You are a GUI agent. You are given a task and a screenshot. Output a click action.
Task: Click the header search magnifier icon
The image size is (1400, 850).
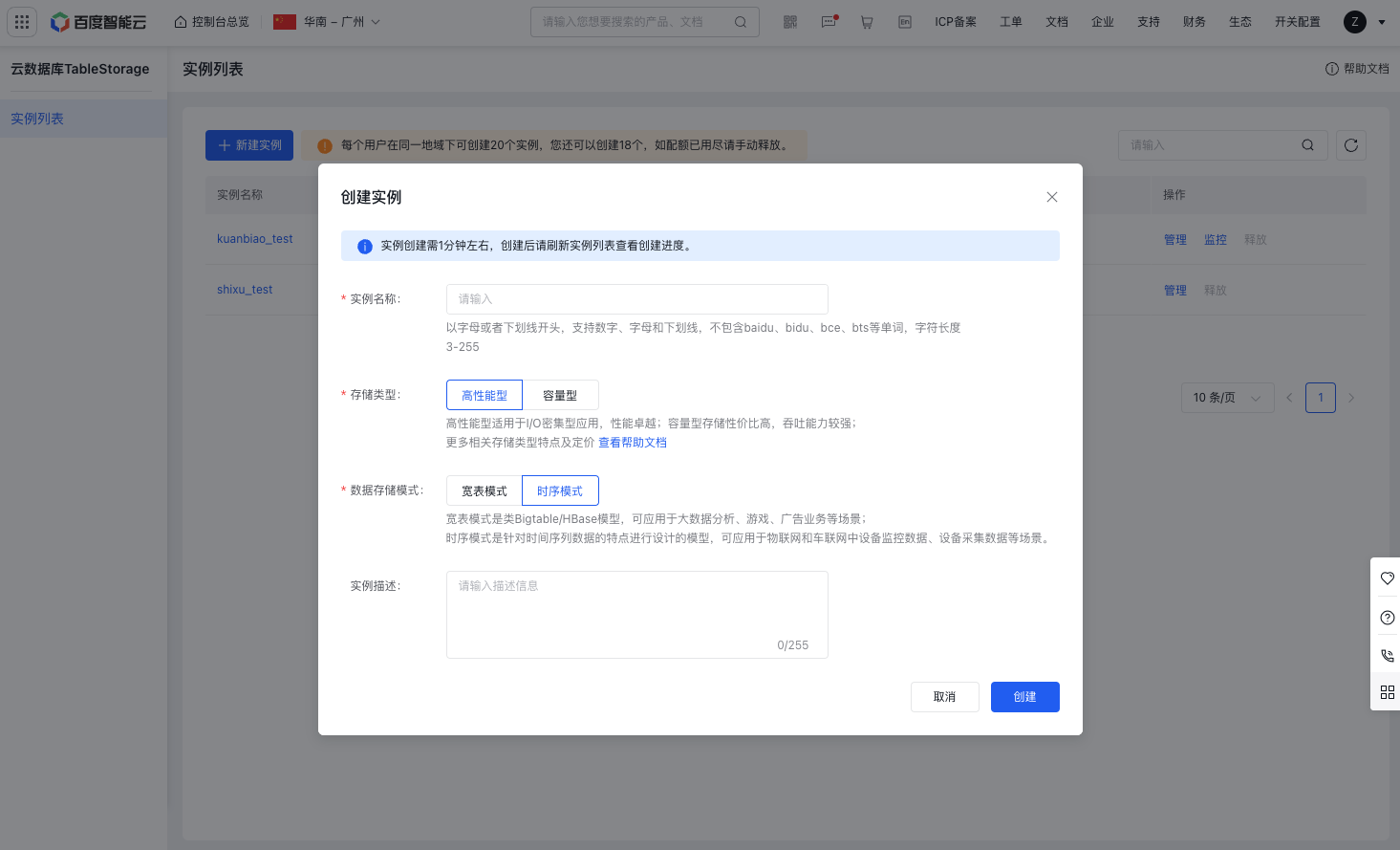click(x=741, y=21)
